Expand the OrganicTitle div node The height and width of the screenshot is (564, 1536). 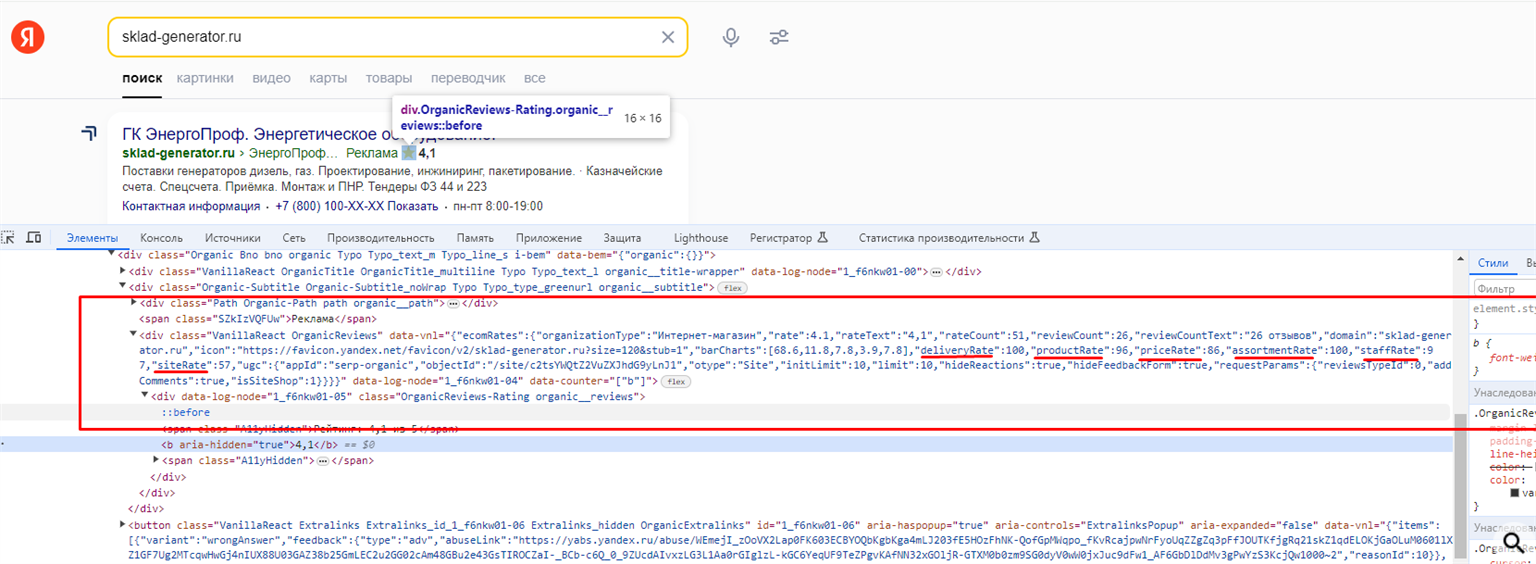click(x=123, y=271)
